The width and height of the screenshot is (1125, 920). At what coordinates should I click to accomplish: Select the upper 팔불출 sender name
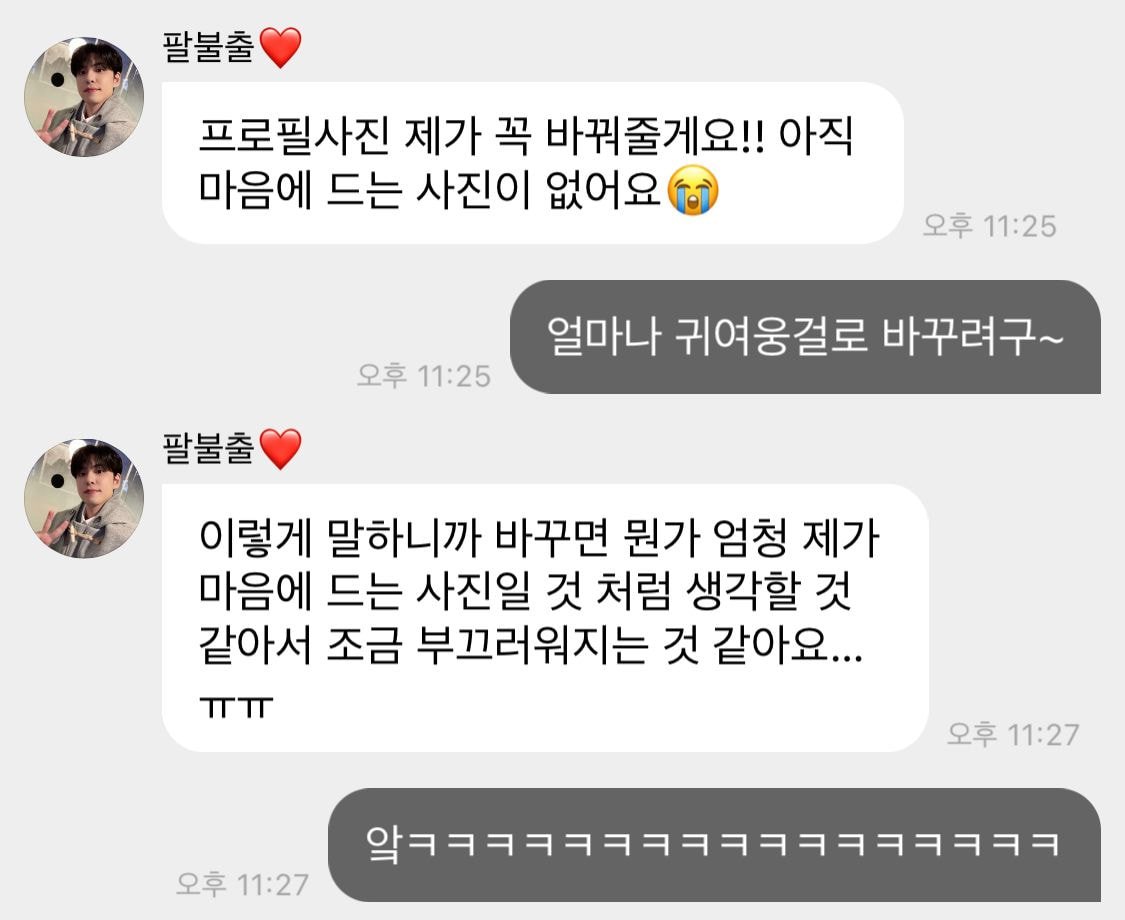pos(209,47)
